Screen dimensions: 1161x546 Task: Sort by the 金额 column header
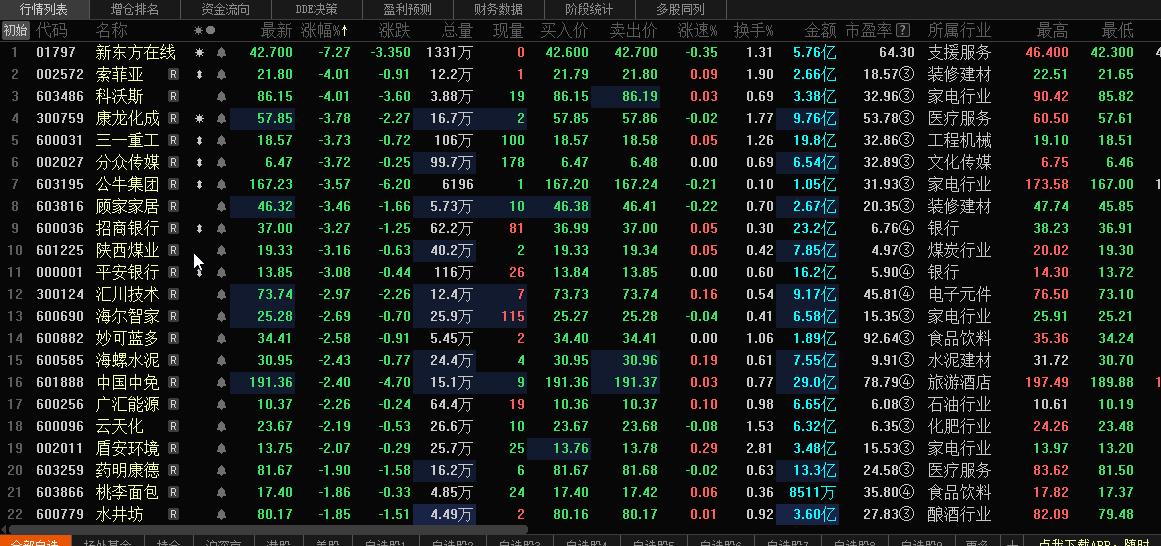[820, 30]
